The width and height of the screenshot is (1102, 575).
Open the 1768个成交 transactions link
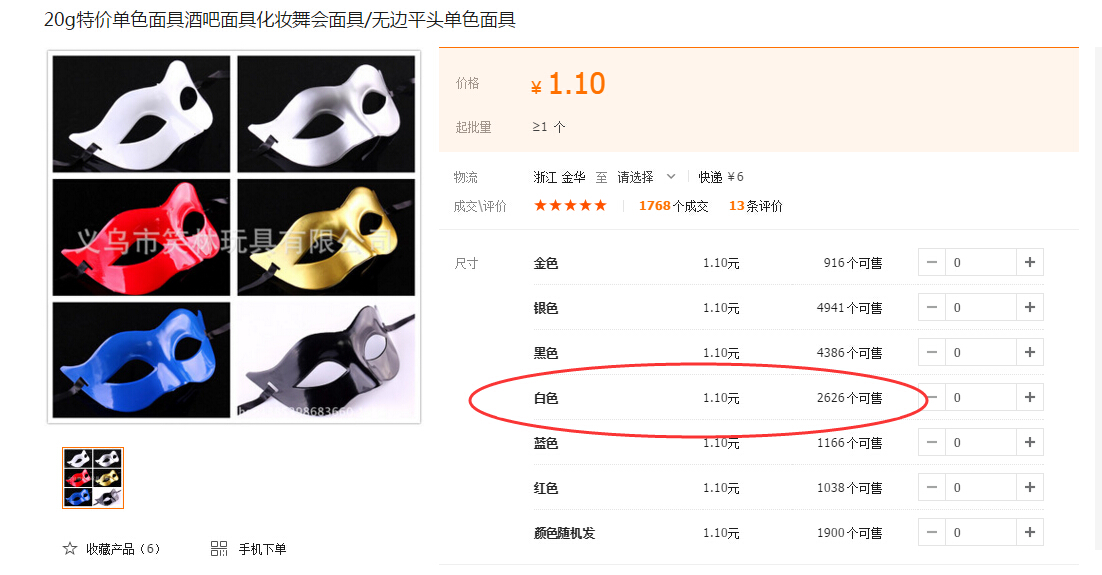673,206
